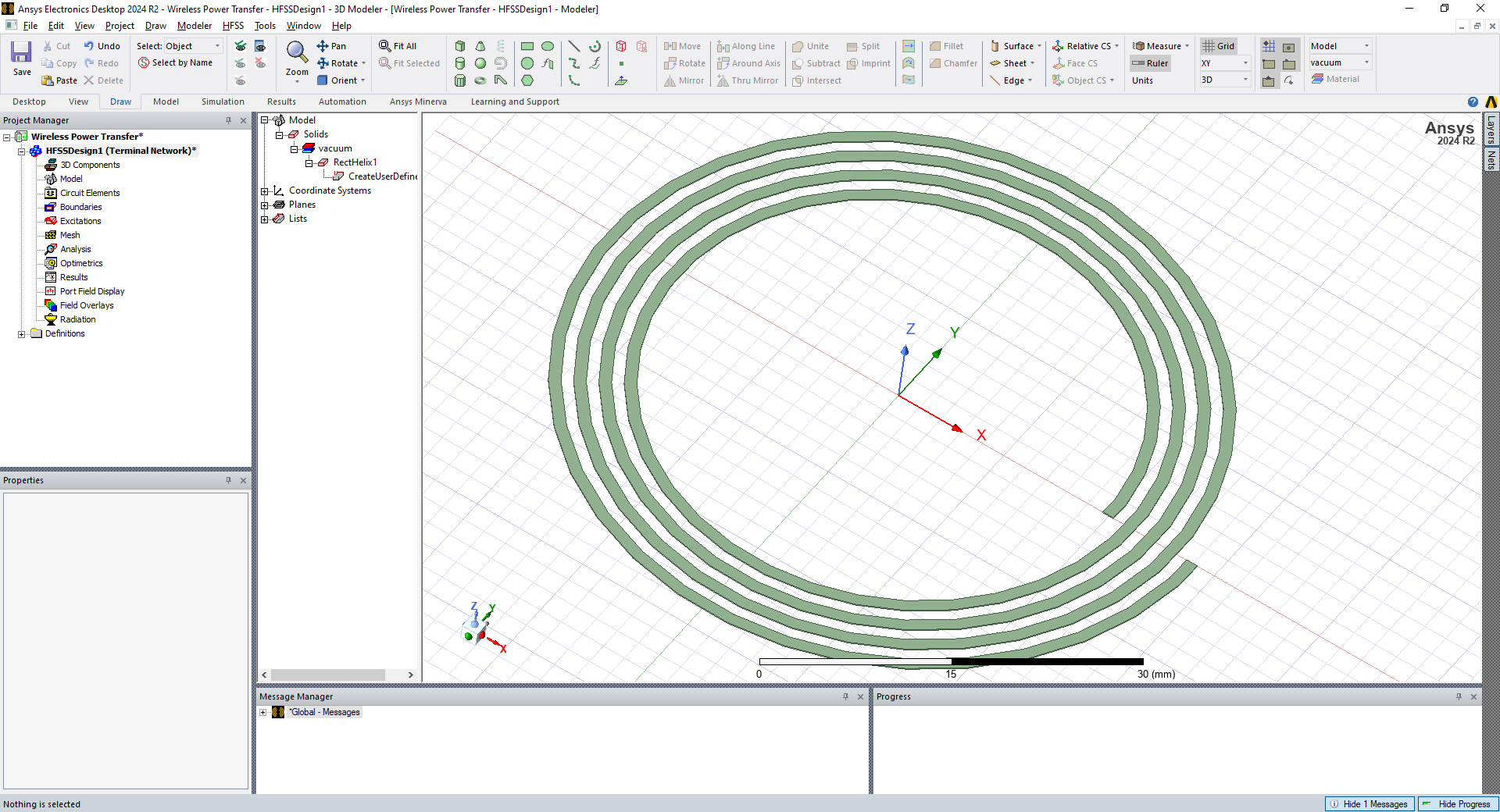Activate the Pan tool
The width and height of the screenshot is (1500, 812).
[x=331, y=46]
